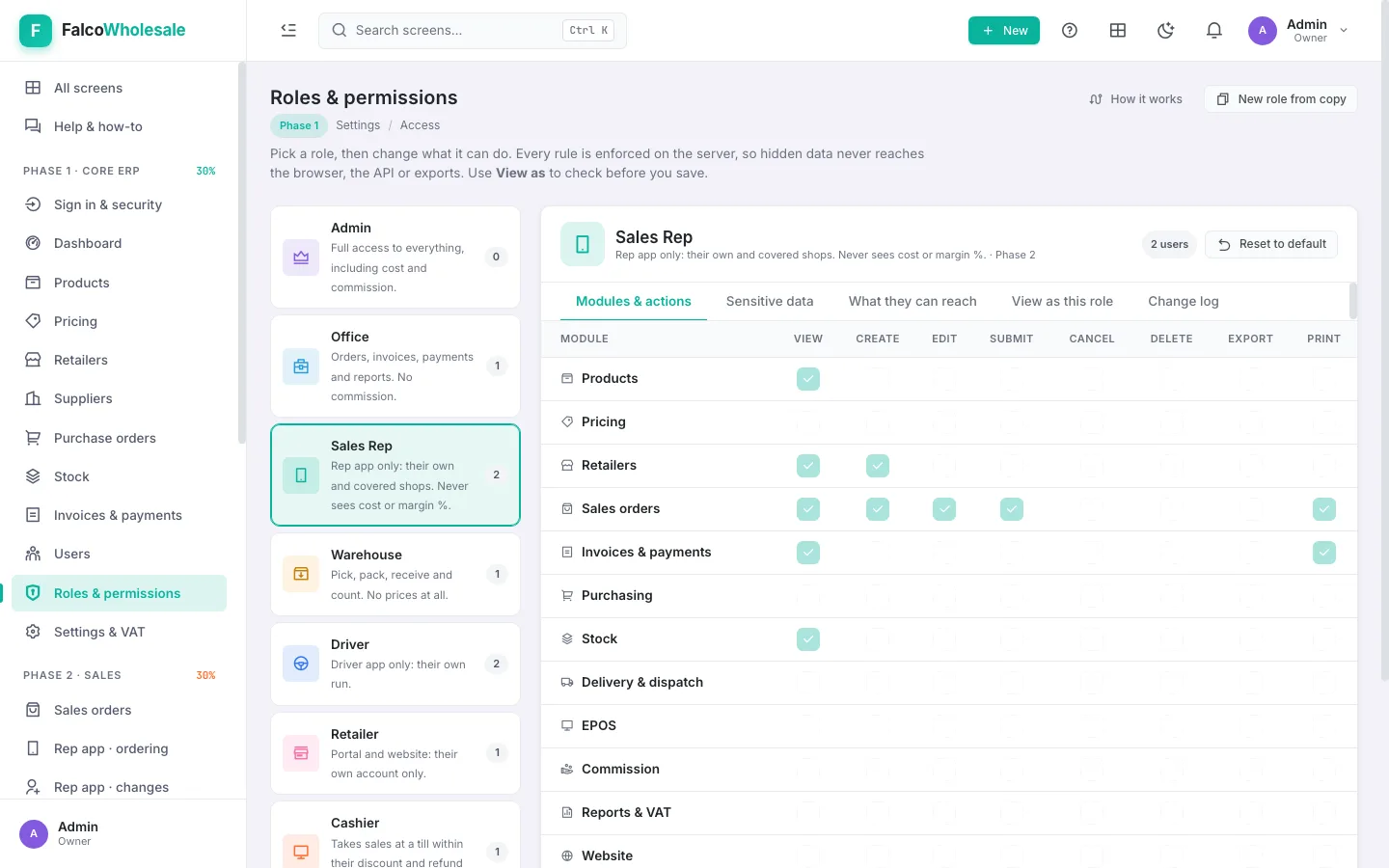Open View as this role tab
The image size is (1389, 868).
click(x=1062, y=301)
